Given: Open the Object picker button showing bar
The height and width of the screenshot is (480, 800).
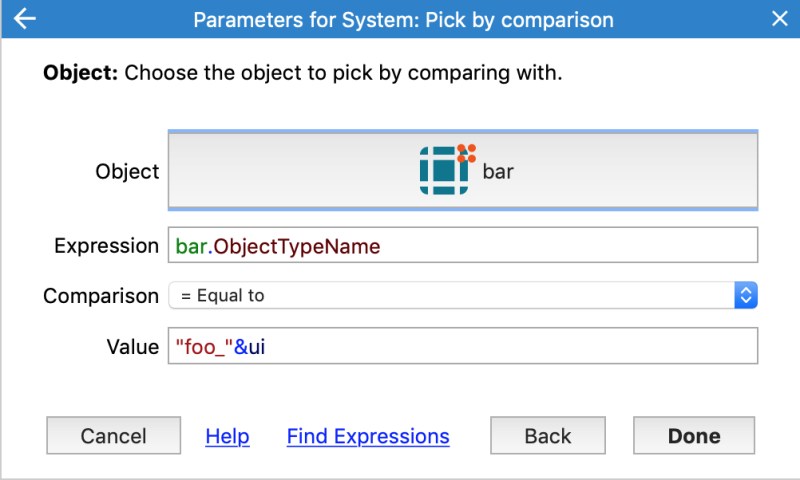Looking at the screenshot, I should [463, 170].
